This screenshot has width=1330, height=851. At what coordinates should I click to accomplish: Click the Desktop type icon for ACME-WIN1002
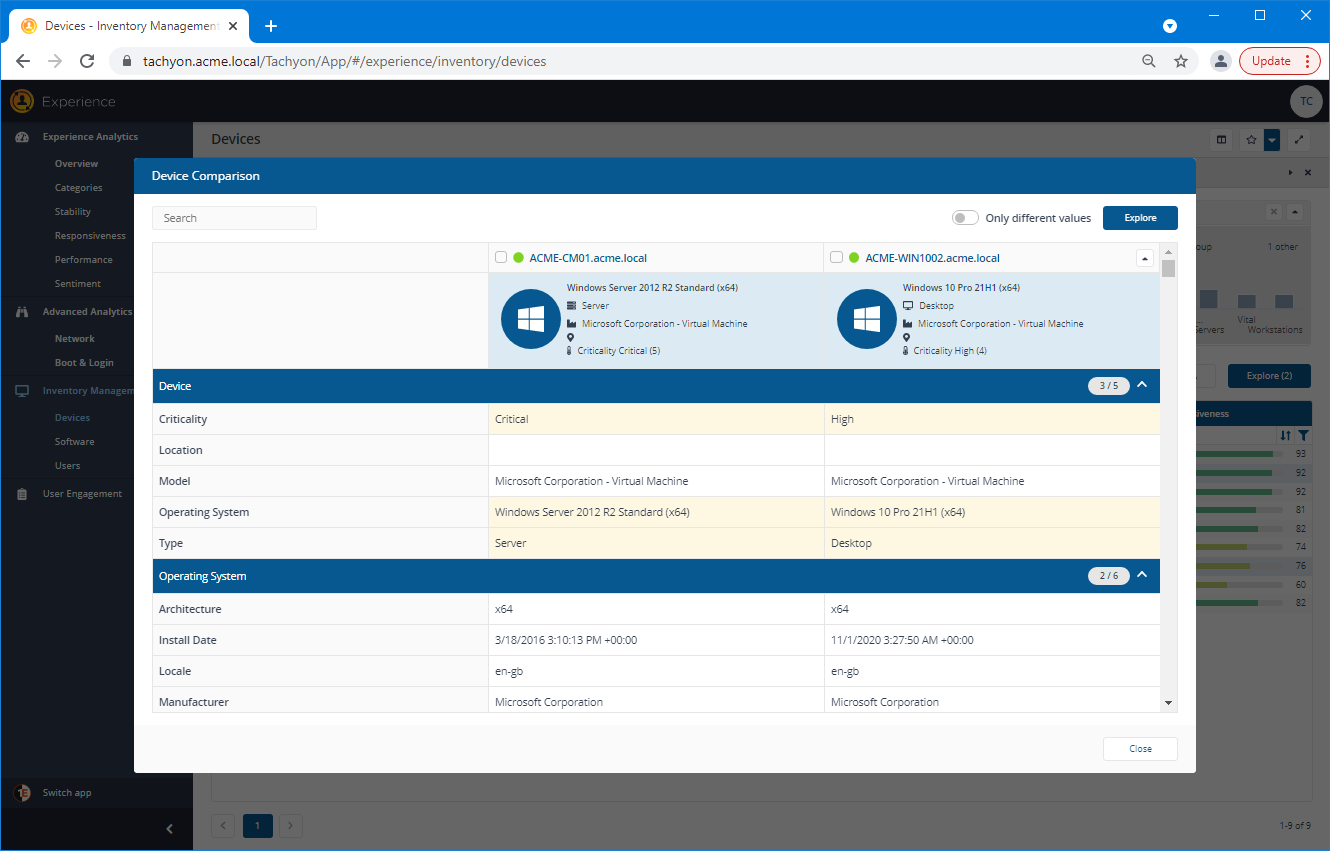pos(908,306)
